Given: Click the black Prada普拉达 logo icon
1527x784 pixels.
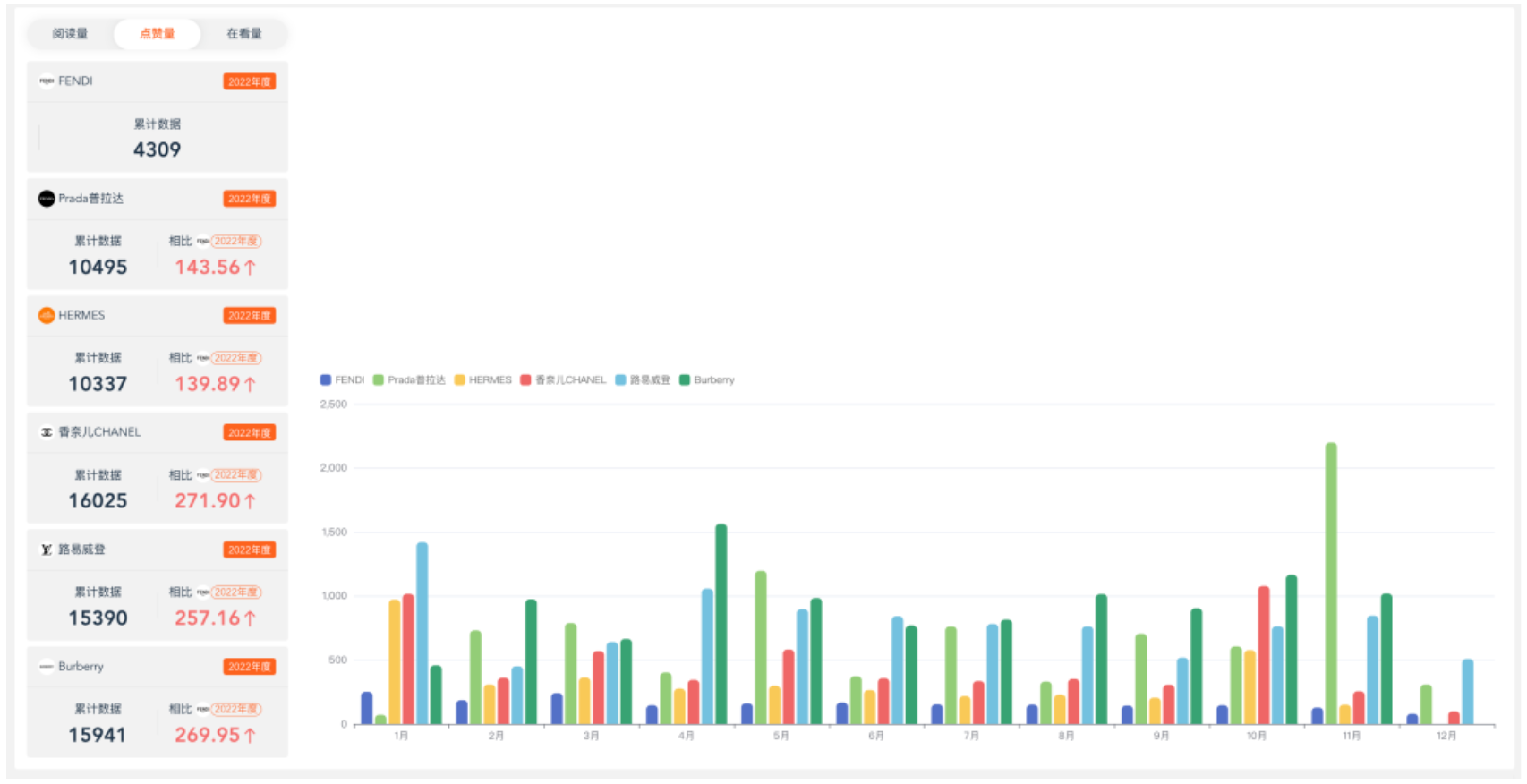Looking at the screenshot, I should [47, 199].
